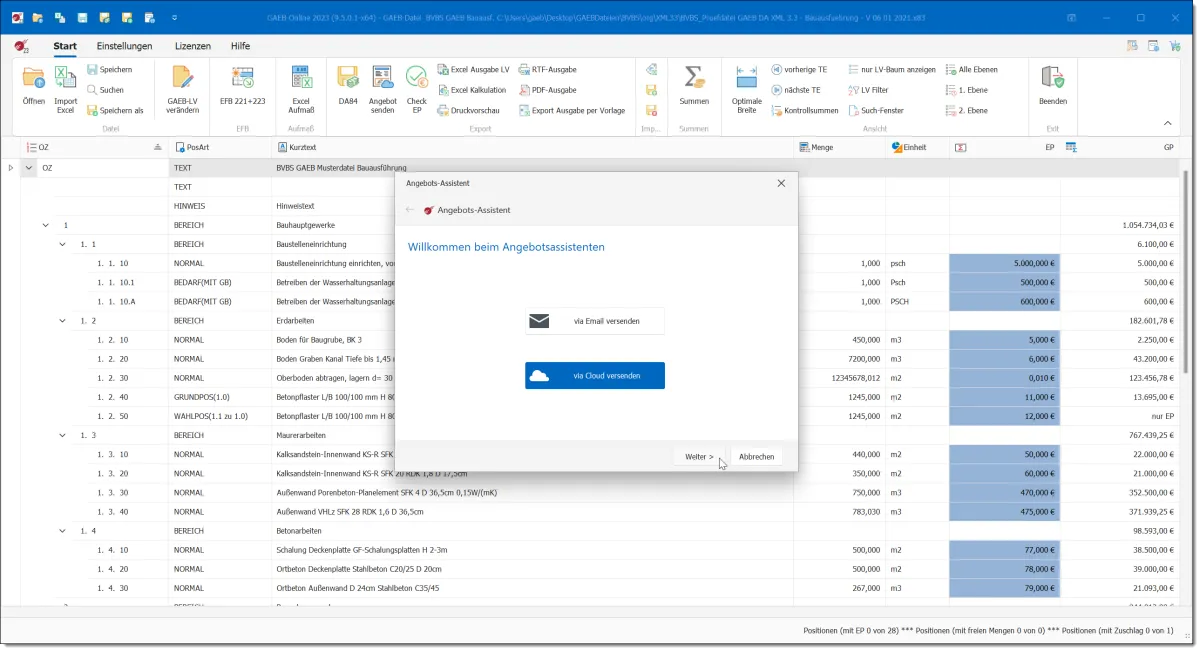This screenshot has height=651, width=1200.
Task: Choose via Cloud versenden option
Action: 595,376
